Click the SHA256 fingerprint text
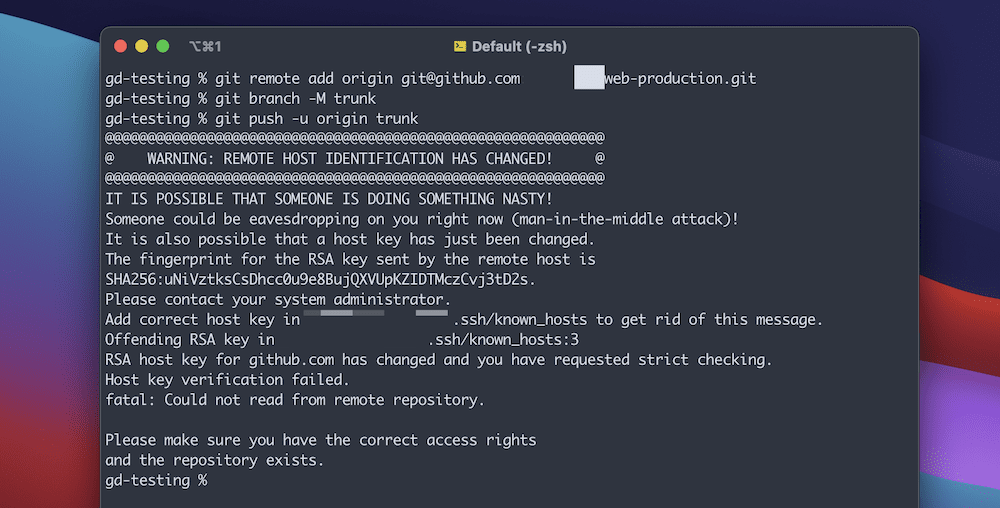The height and width of the screenshot is (508, 1000). [x=320, y=278]
